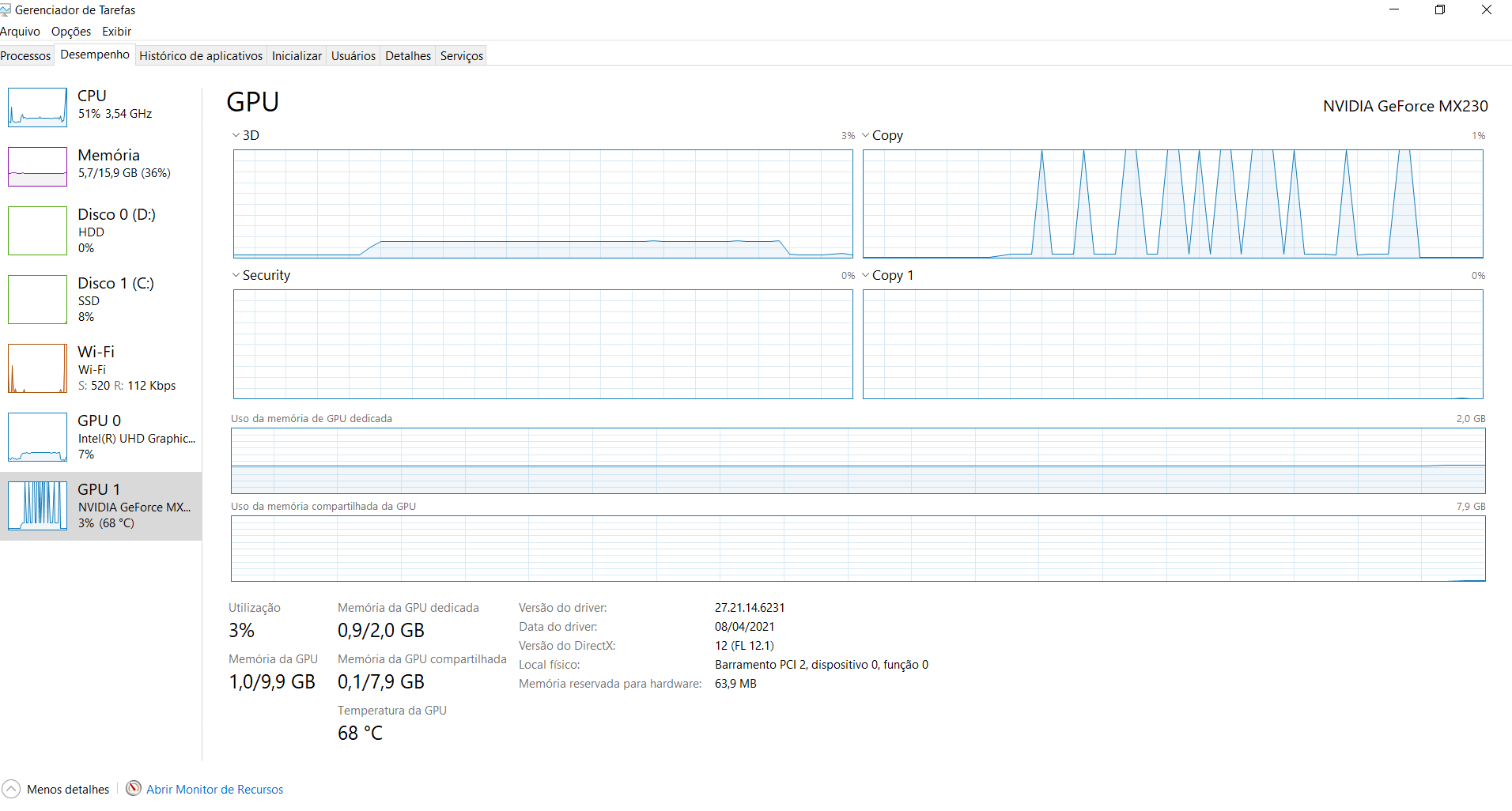Close the Task Manager window

1487,9
